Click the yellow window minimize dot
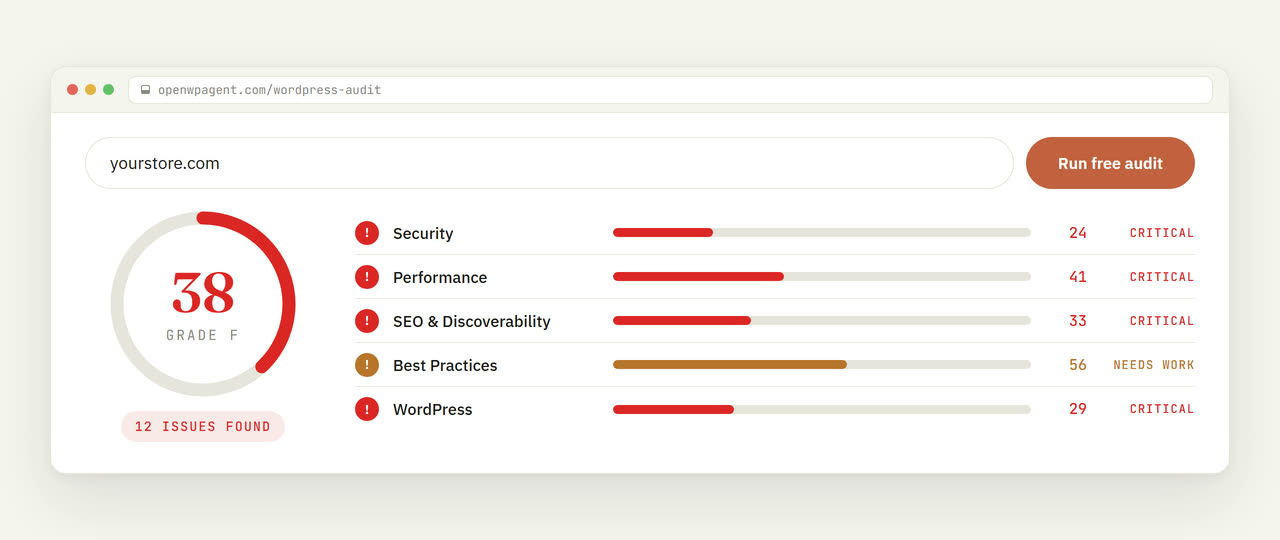This screenshot has width=1280, height=540. click(x=90, y=90)
